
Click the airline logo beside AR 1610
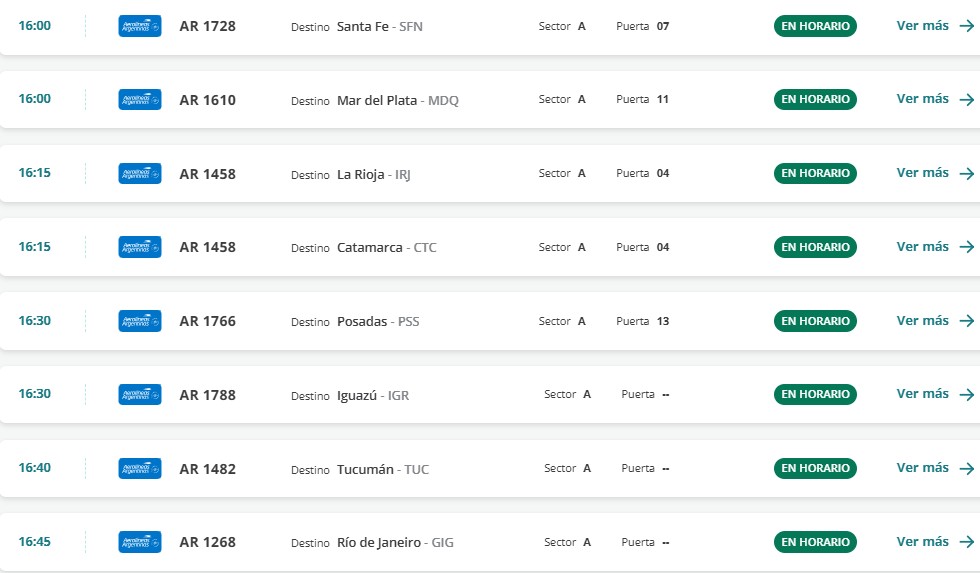point(140,100)
